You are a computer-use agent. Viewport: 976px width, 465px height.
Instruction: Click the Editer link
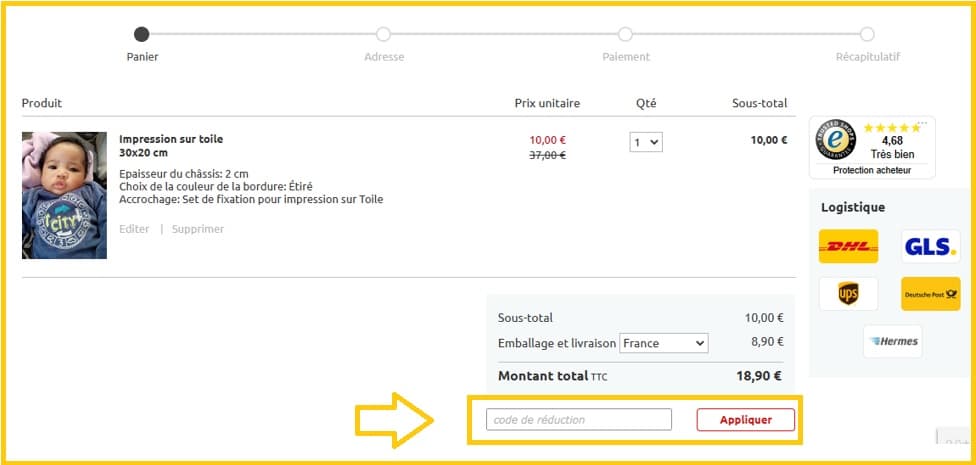click(134, 229)
